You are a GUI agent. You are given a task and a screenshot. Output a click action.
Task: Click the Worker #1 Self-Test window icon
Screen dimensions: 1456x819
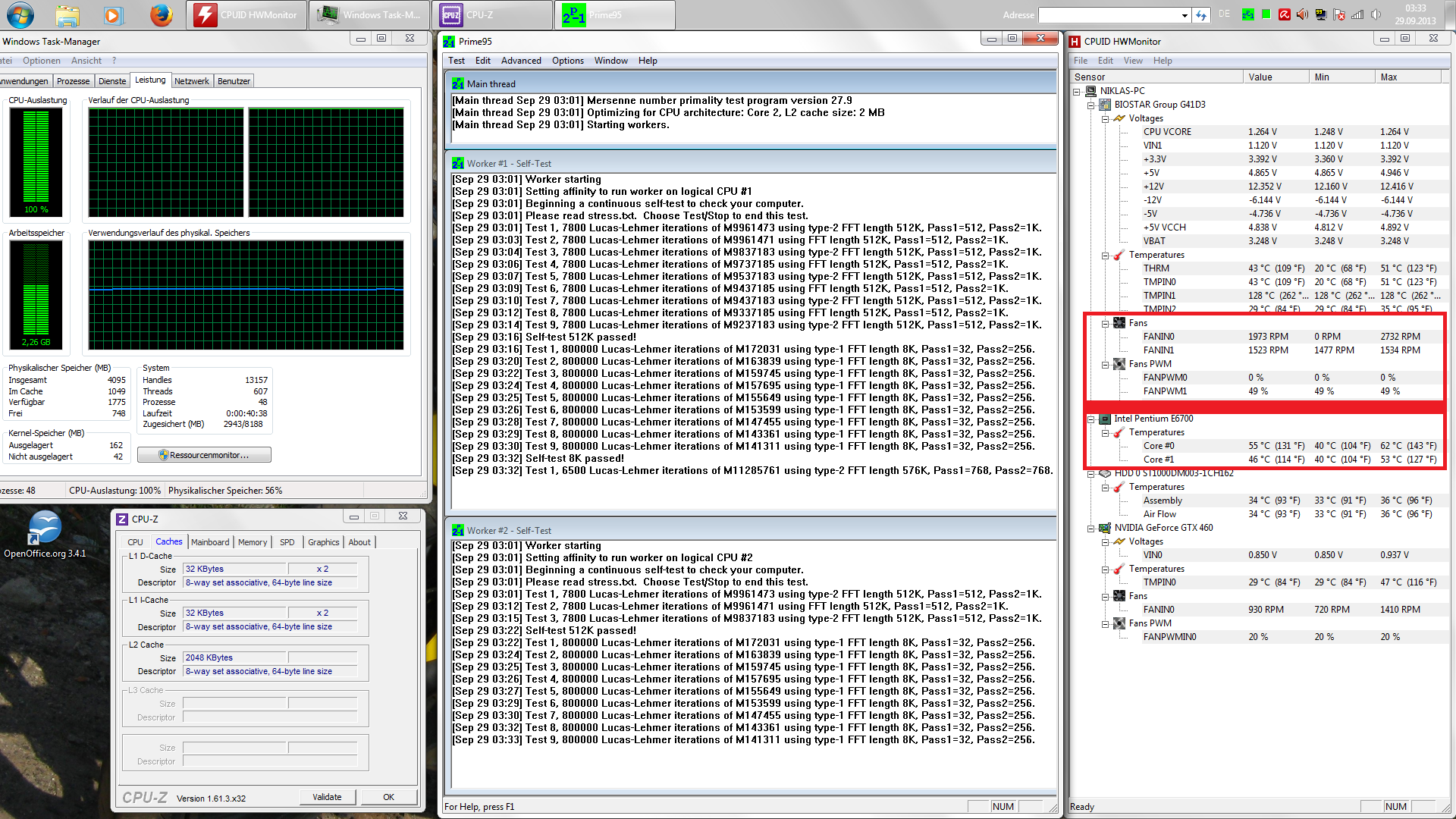(458, 164)
